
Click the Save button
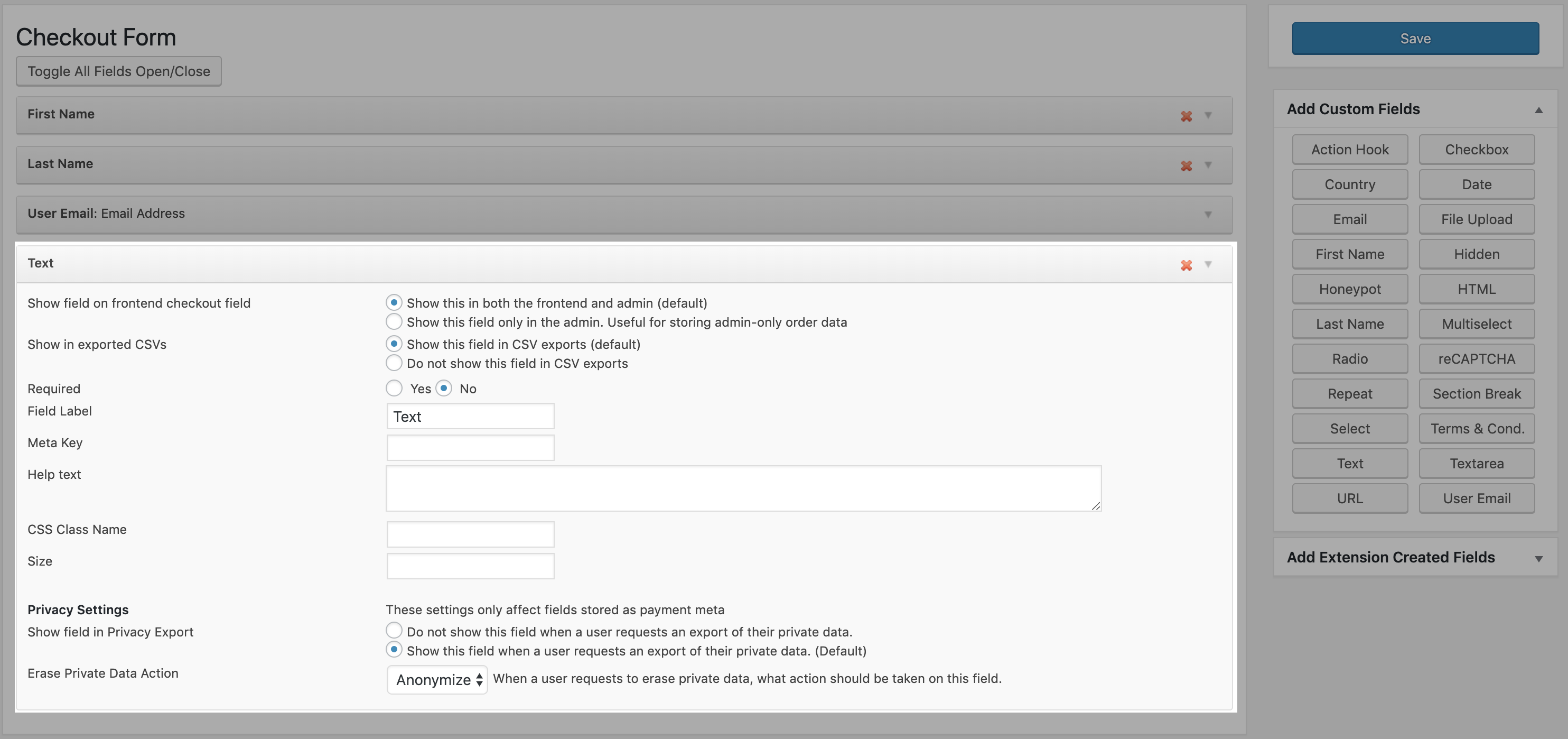pos(1415,38)
